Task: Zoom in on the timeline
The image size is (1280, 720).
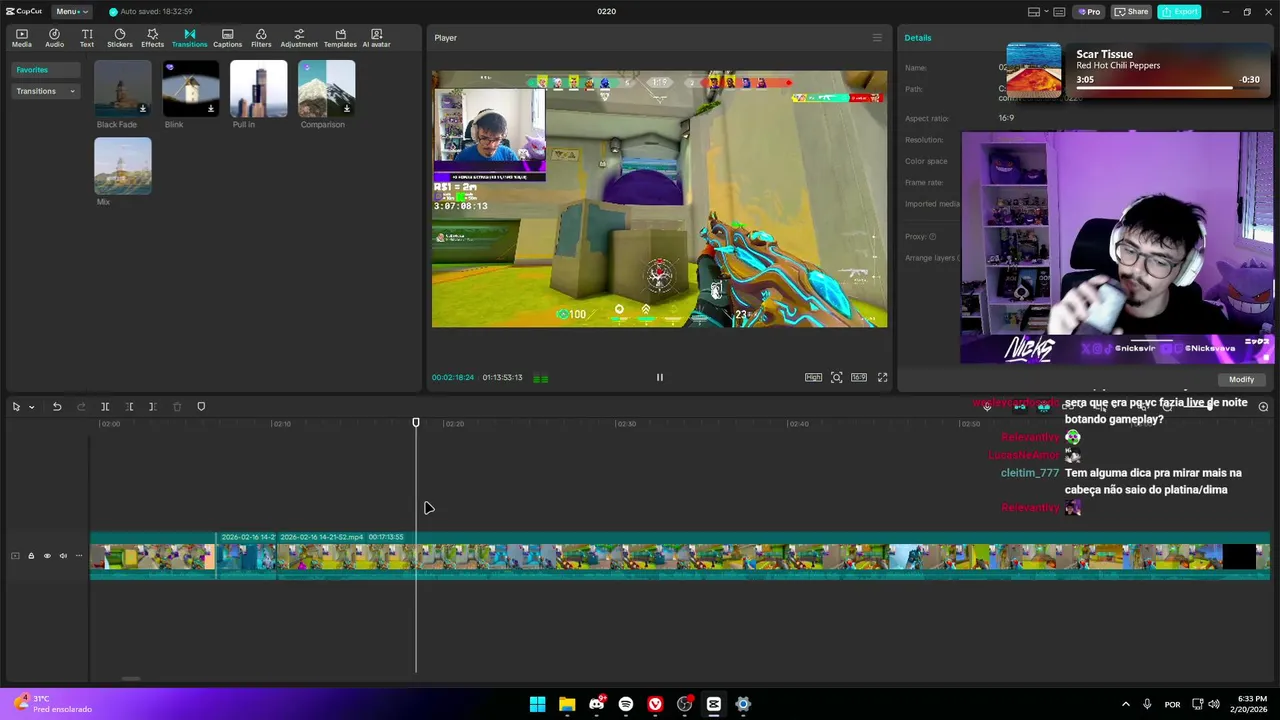Action: 1263,406
